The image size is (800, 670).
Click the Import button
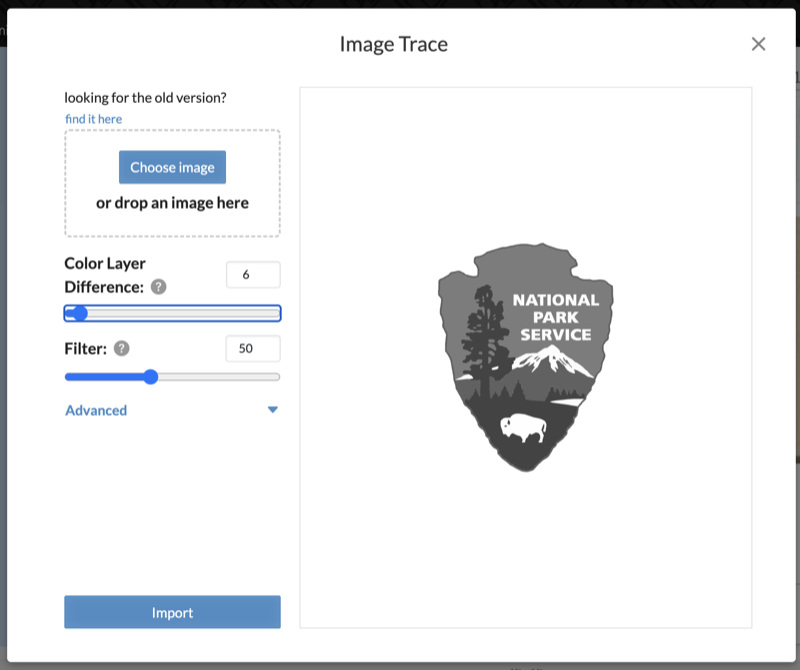click(172, 612)
